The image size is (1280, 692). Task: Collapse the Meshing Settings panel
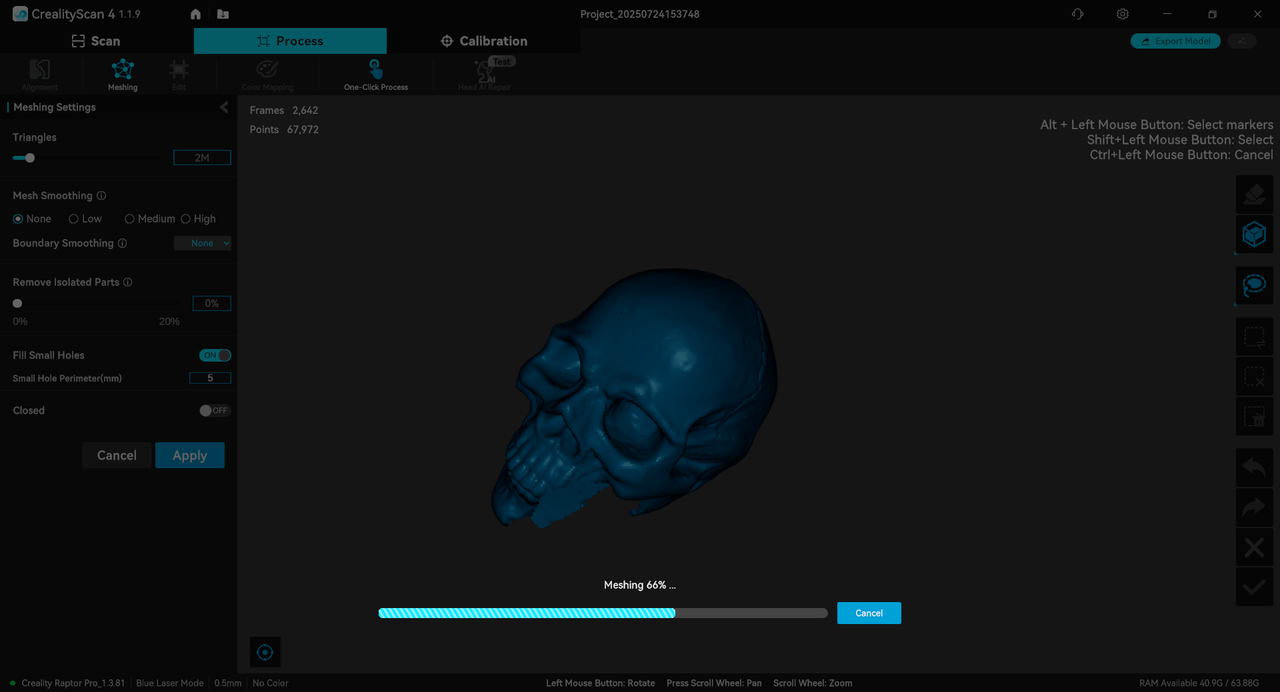click(224, 107)
